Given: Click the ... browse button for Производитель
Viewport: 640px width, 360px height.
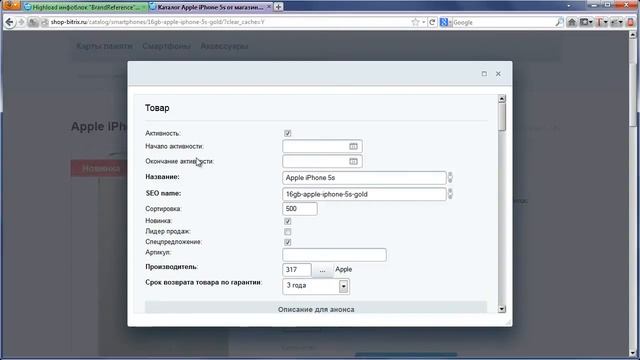Looking at the screenshot, I should click(322, 270).
